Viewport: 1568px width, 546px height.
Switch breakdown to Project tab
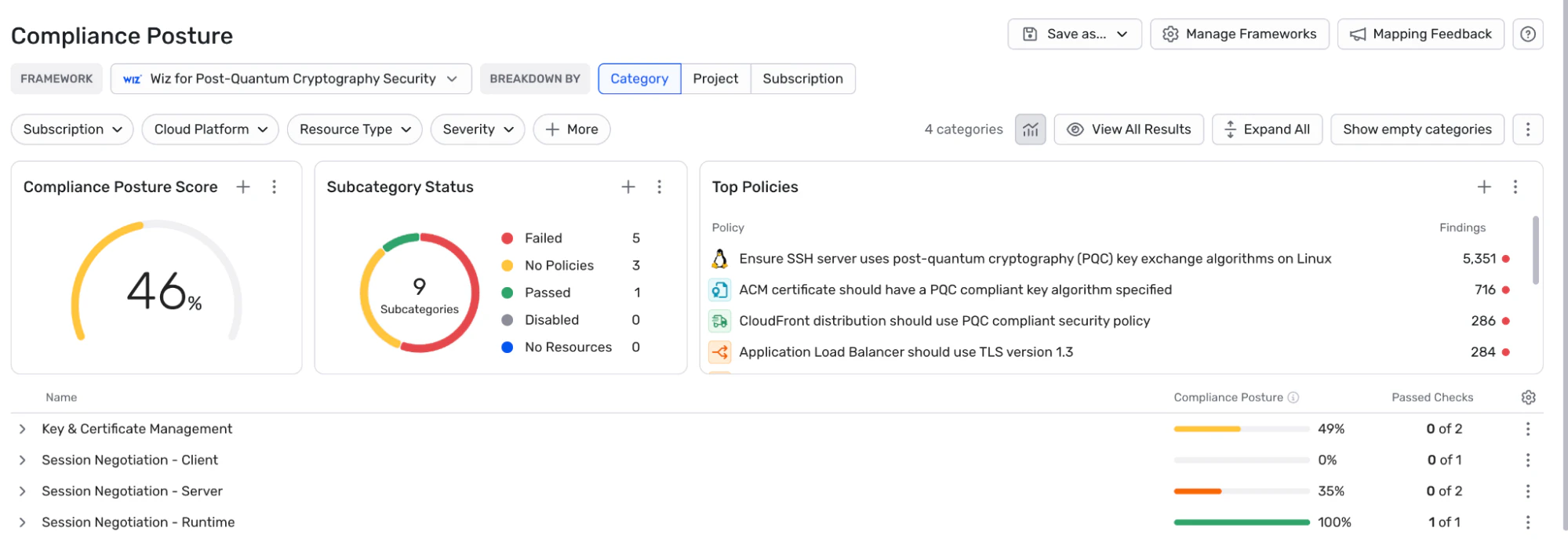point(715,79)
